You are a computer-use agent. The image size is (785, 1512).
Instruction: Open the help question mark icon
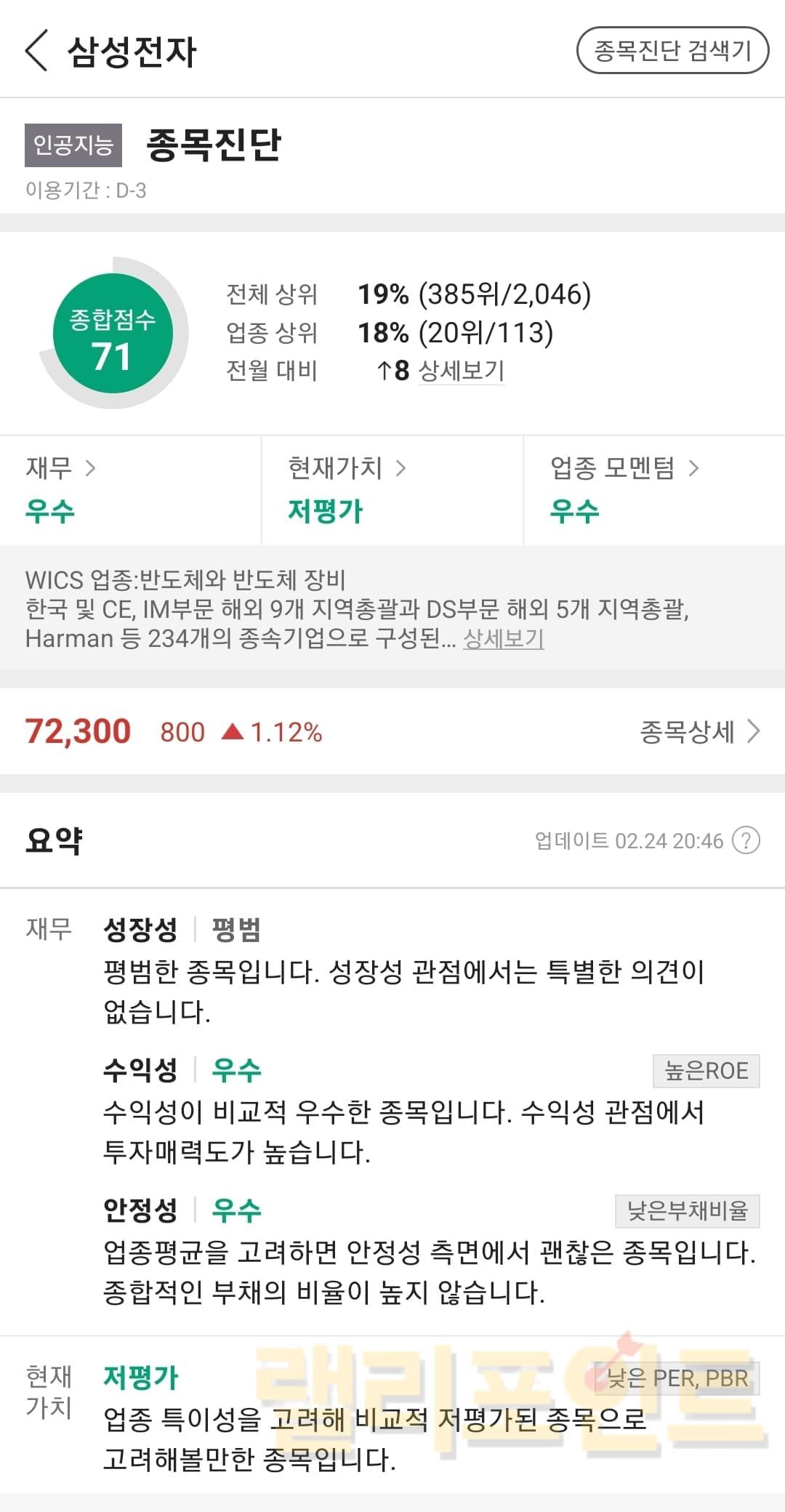click(746, 840)
